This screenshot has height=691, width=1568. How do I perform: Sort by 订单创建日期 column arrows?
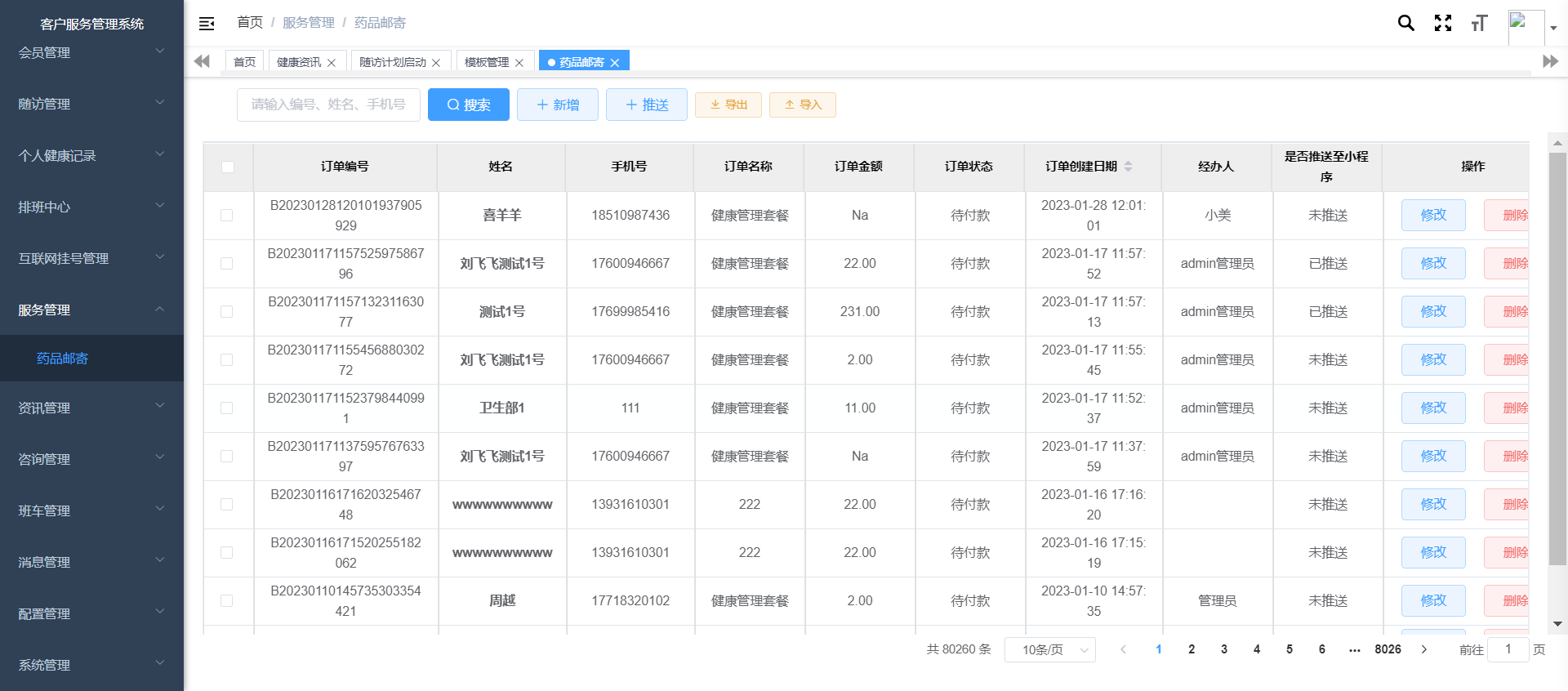(x=1129, y=166)
